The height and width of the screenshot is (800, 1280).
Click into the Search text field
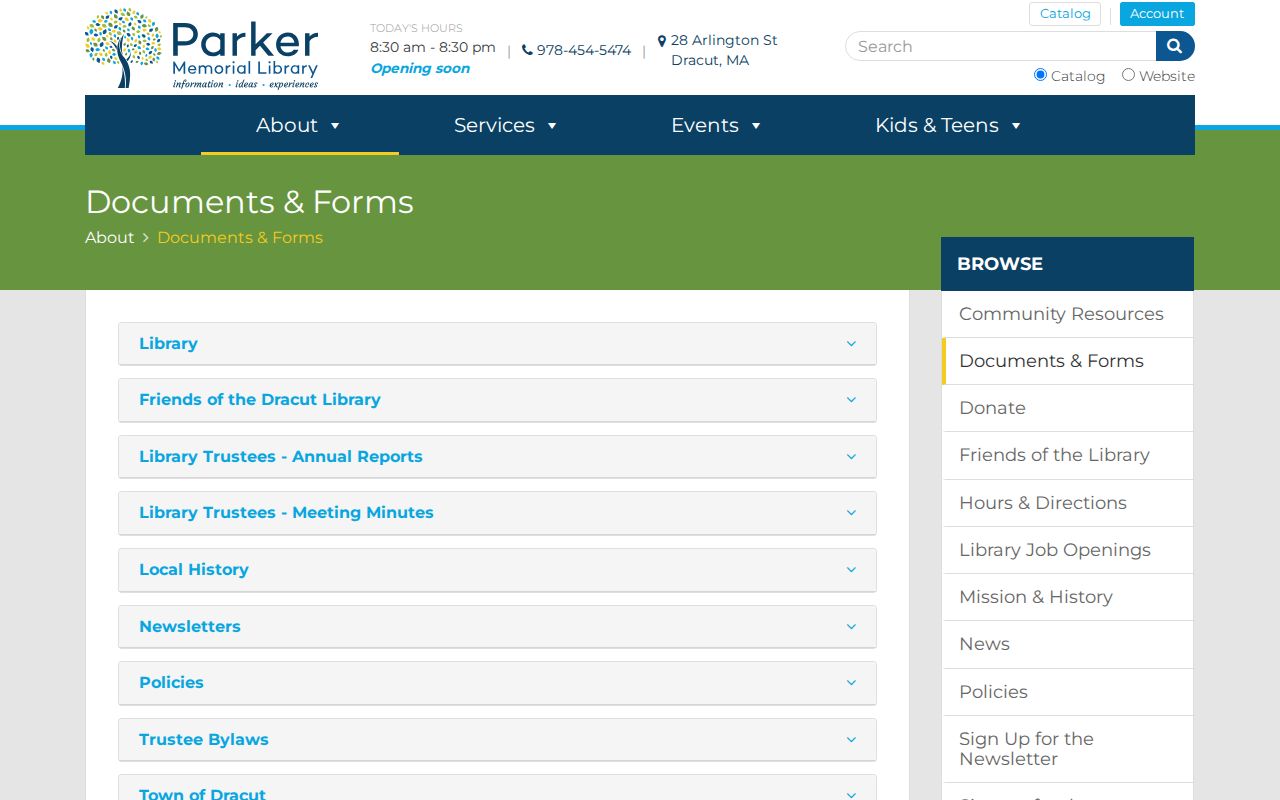[1000, 46]
